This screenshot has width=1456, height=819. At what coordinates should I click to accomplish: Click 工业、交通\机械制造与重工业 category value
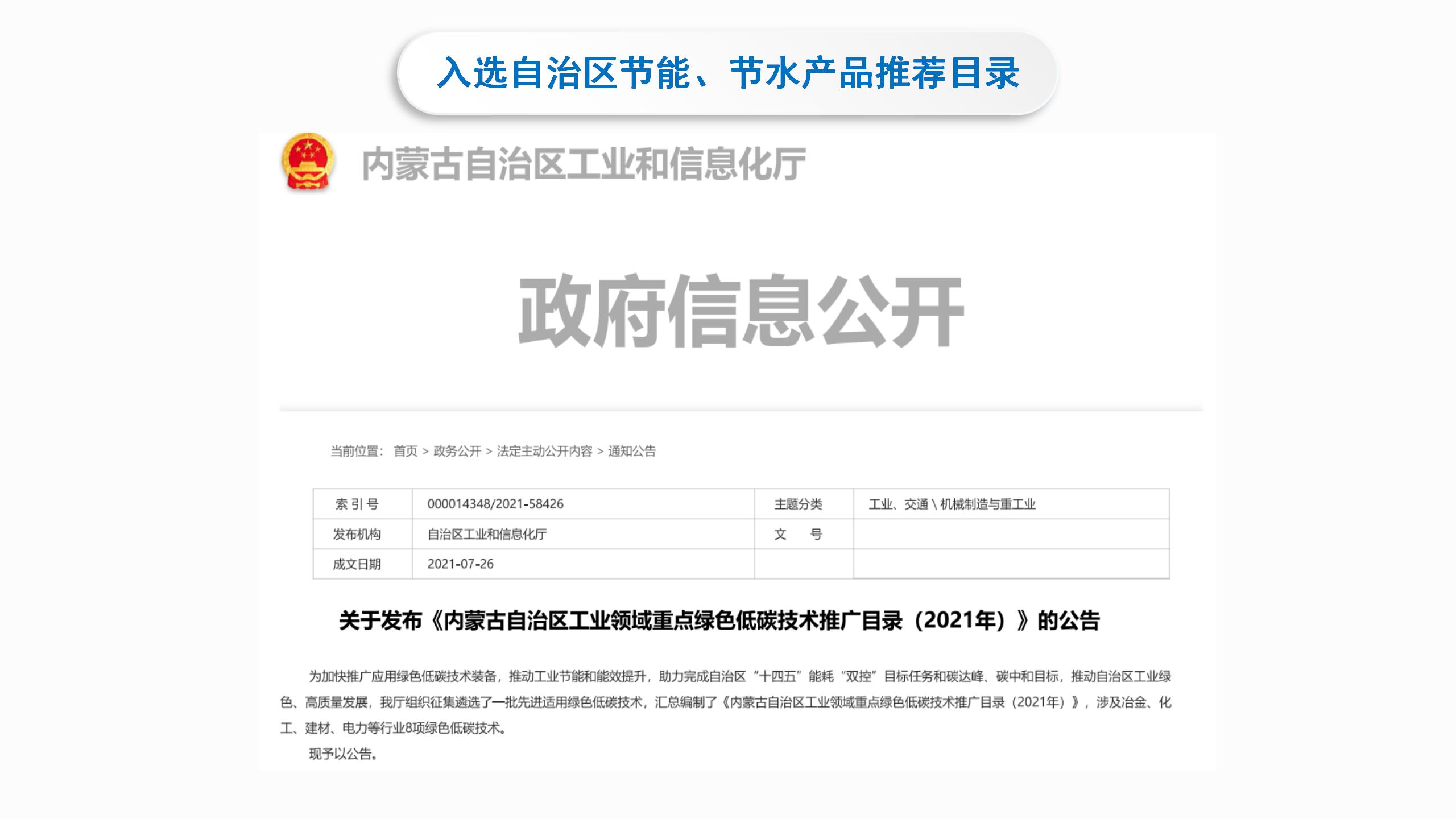(x=952, y=504)
